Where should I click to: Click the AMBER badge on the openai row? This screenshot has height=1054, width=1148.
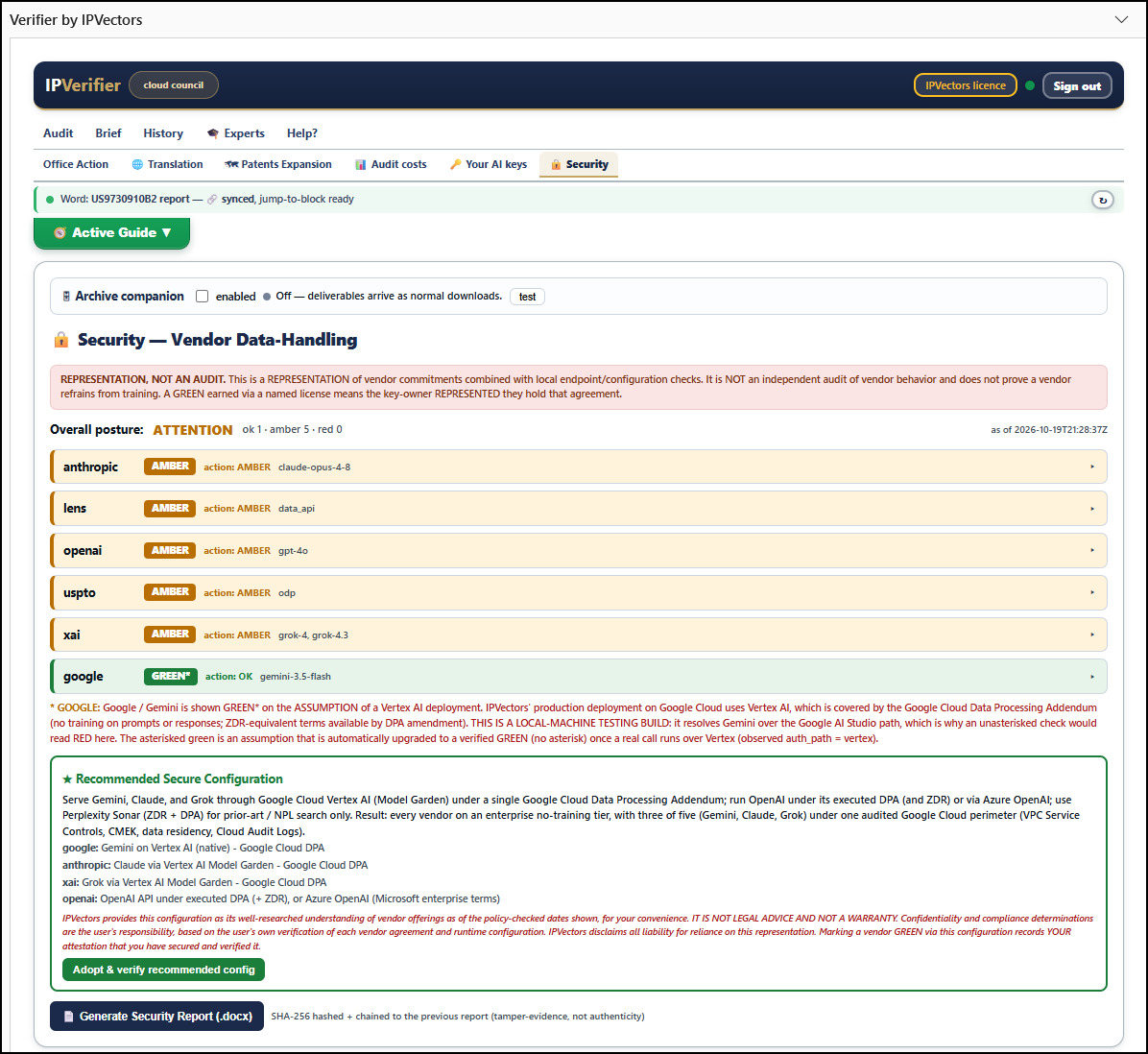170,550
